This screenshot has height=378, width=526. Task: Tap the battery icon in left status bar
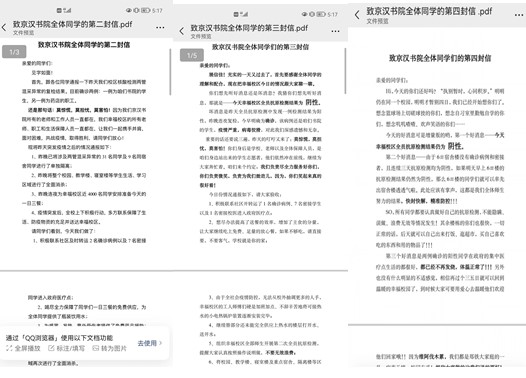(145, 10)
